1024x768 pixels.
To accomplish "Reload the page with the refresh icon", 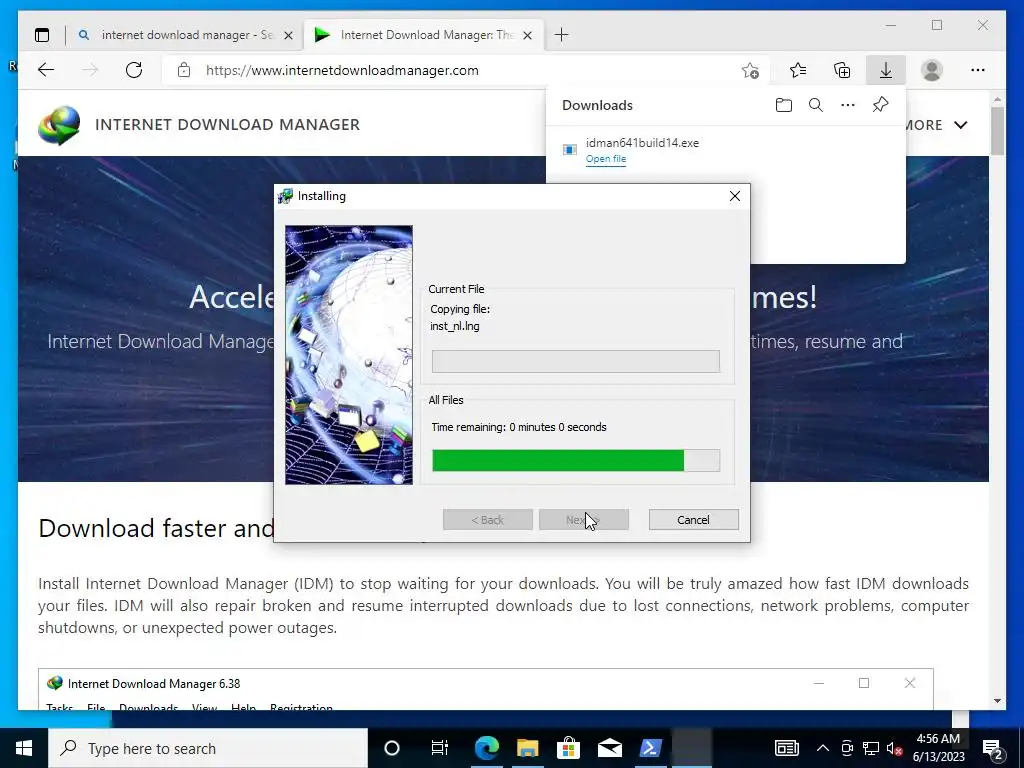I will 134,70.
